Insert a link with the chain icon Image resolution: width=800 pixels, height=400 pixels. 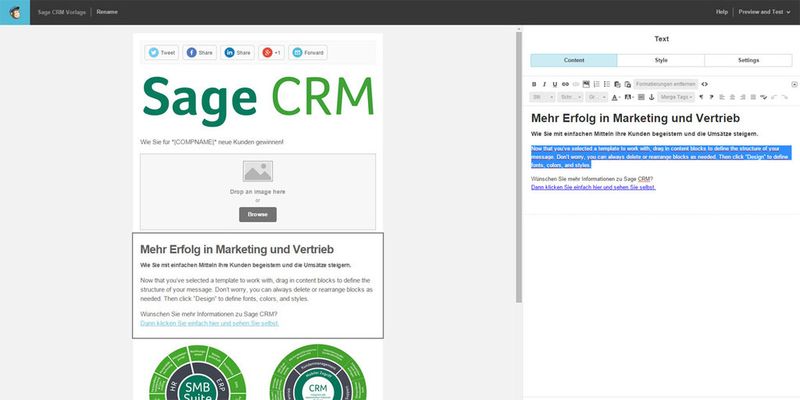565,84
